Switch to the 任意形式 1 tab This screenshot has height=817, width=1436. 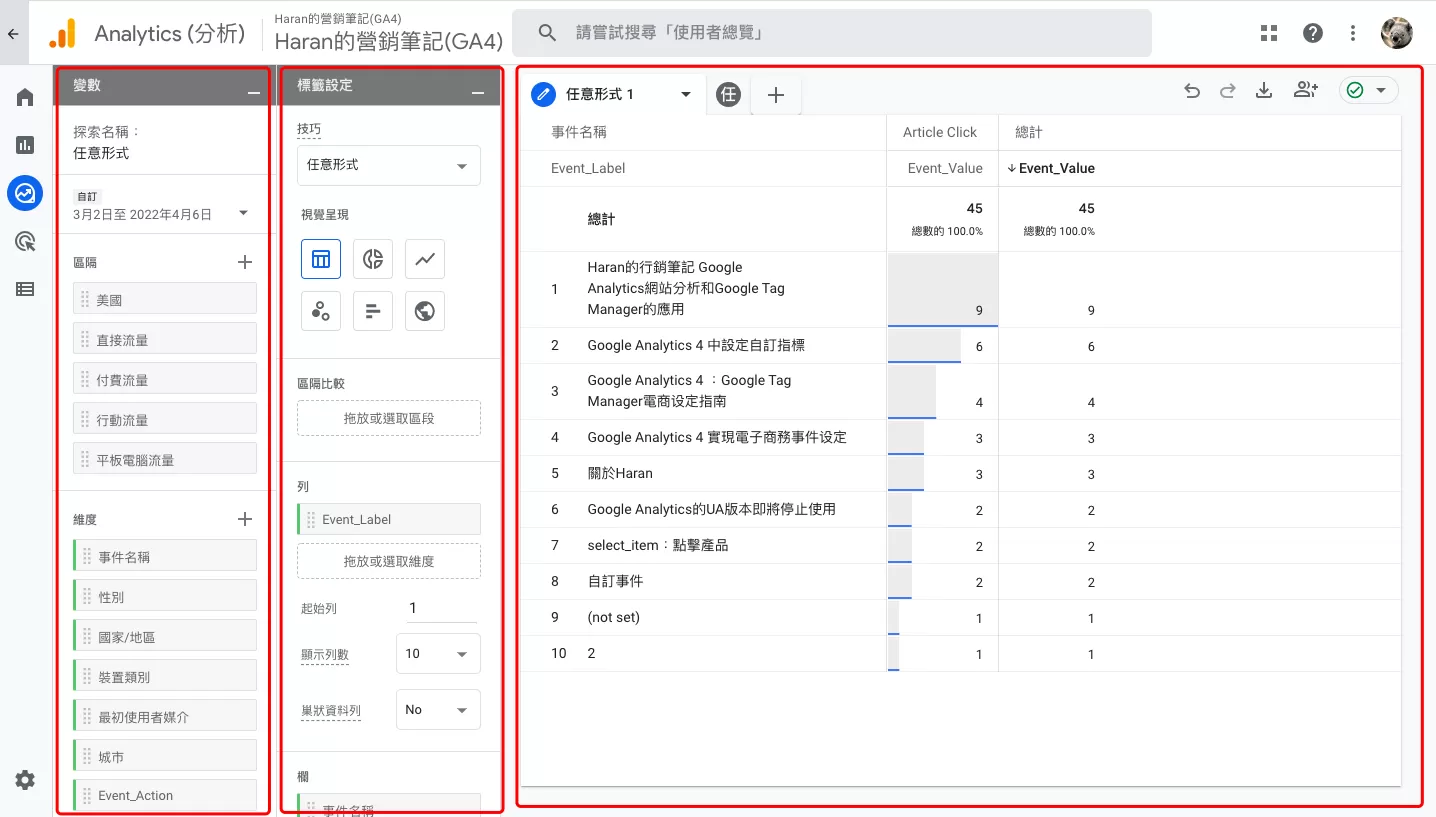600,94
